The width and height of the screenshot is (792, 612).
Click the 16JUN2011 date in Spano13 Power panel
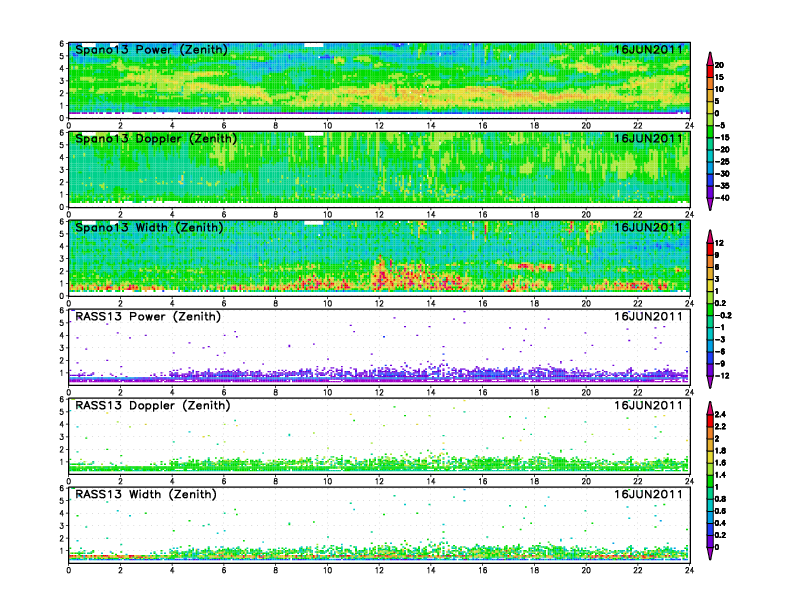650,50
